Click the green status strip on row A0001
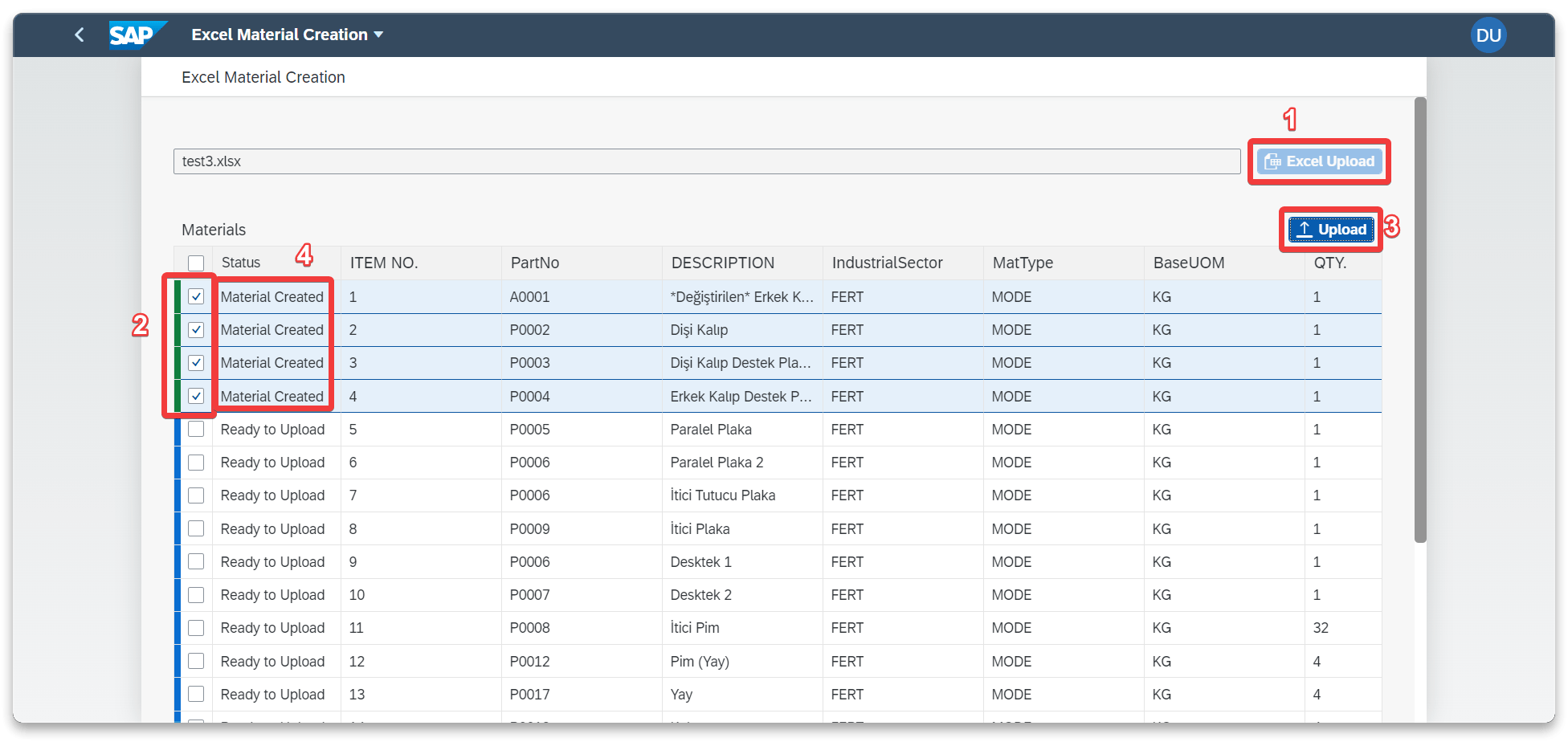Viewport: 1568px width, 742px height. coord(177,296)
